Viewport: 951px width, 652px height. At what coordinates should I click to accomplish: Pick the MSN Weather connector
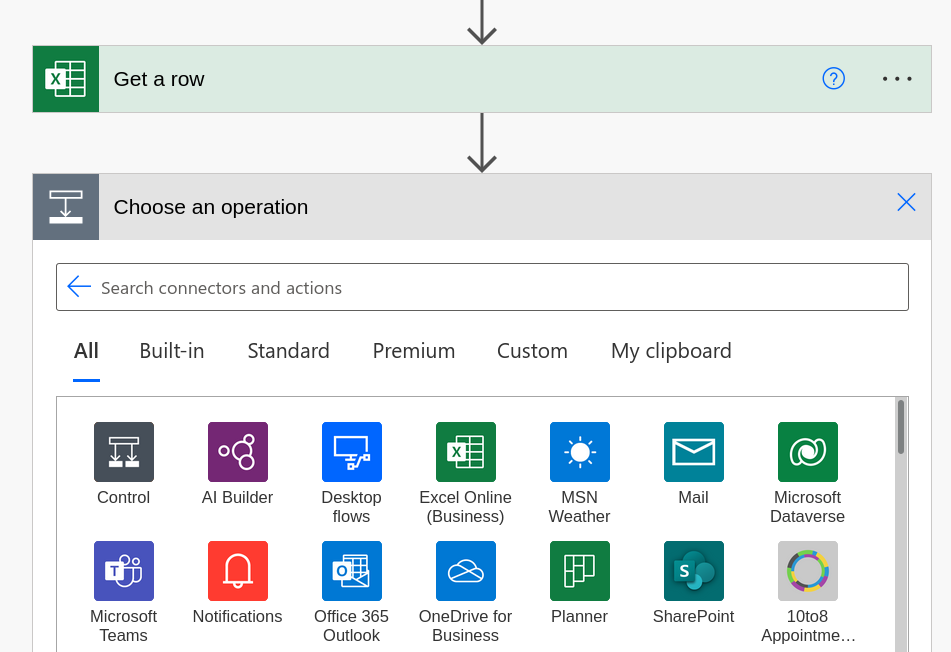[580, 452]
